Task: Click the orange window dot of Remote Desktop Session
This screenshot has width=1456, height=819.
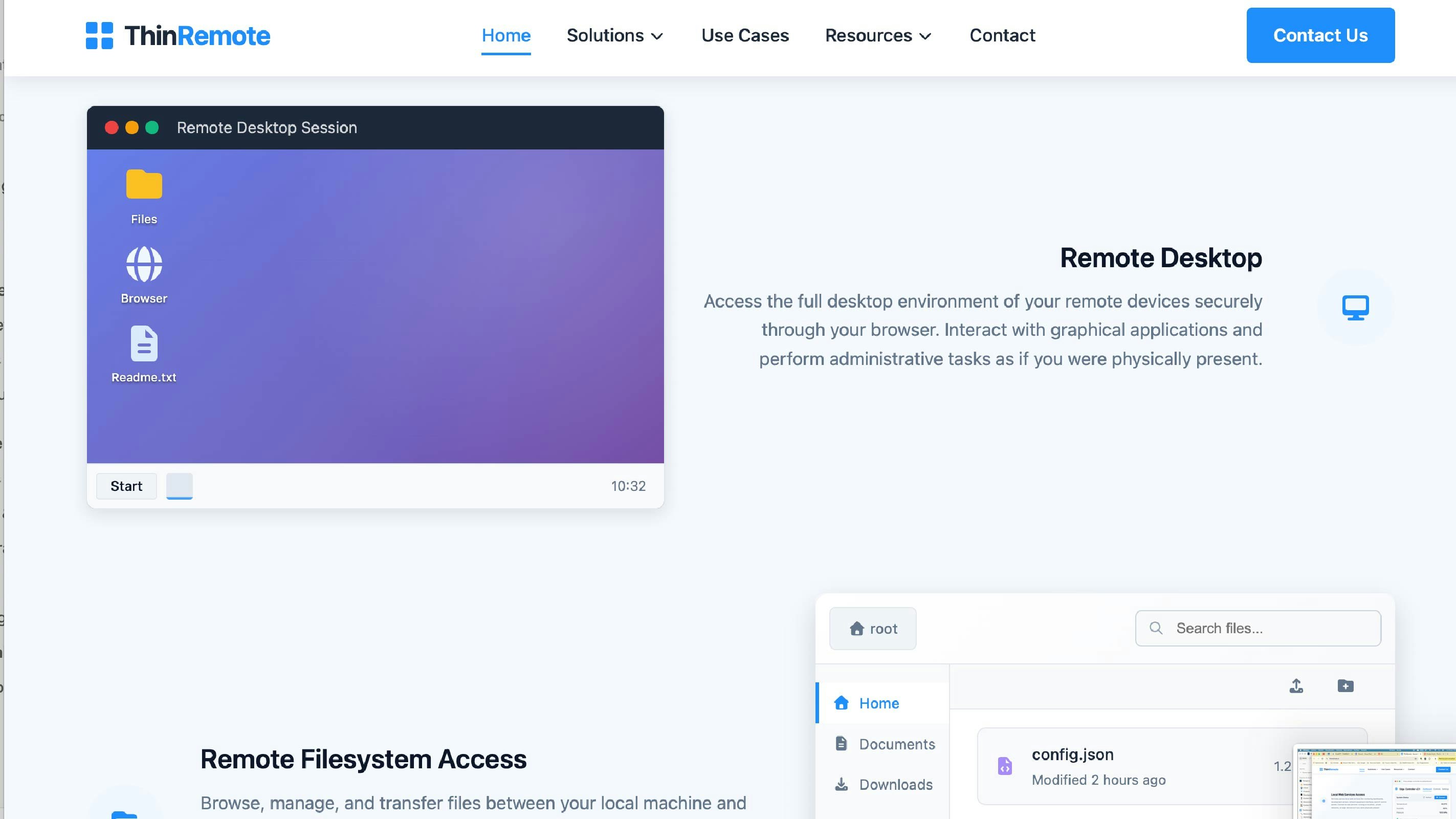Action: tap(131, 128)
